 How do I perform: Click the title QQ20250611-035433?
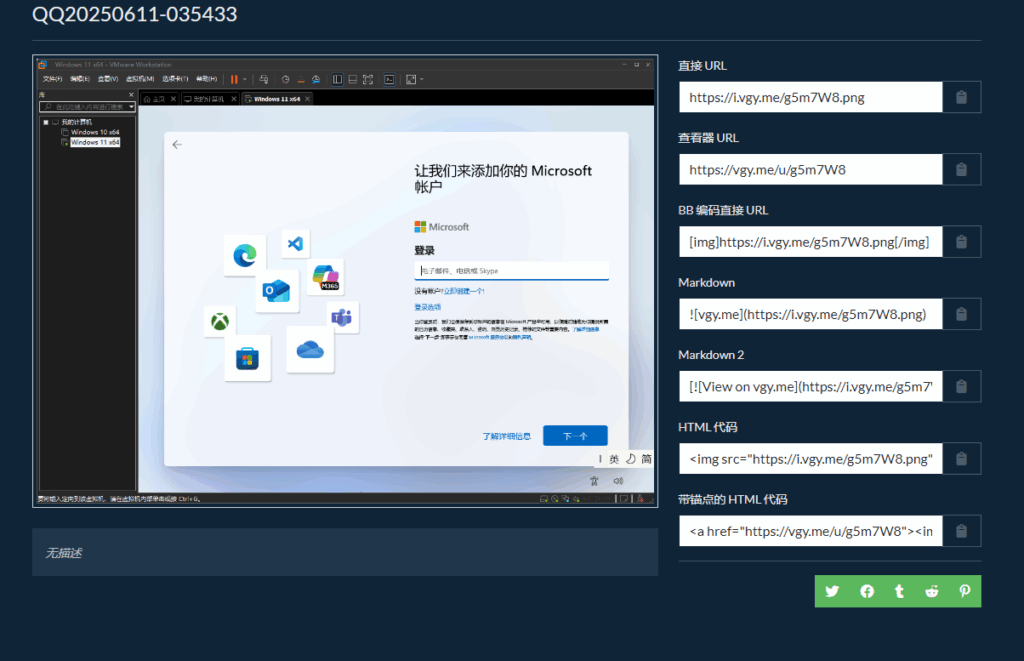coord(135,14)
